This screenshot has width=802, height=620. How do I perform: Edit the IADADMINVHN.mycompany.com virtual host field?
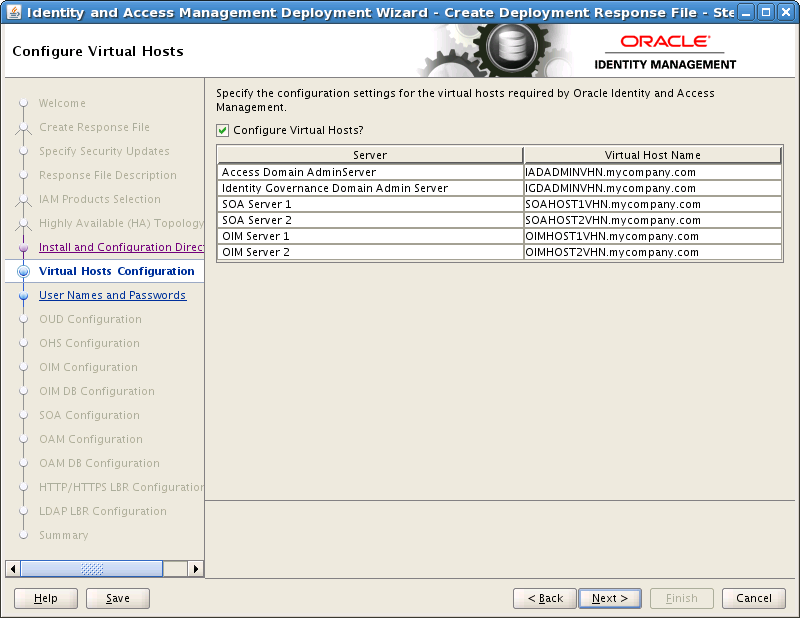click(653, 172)
